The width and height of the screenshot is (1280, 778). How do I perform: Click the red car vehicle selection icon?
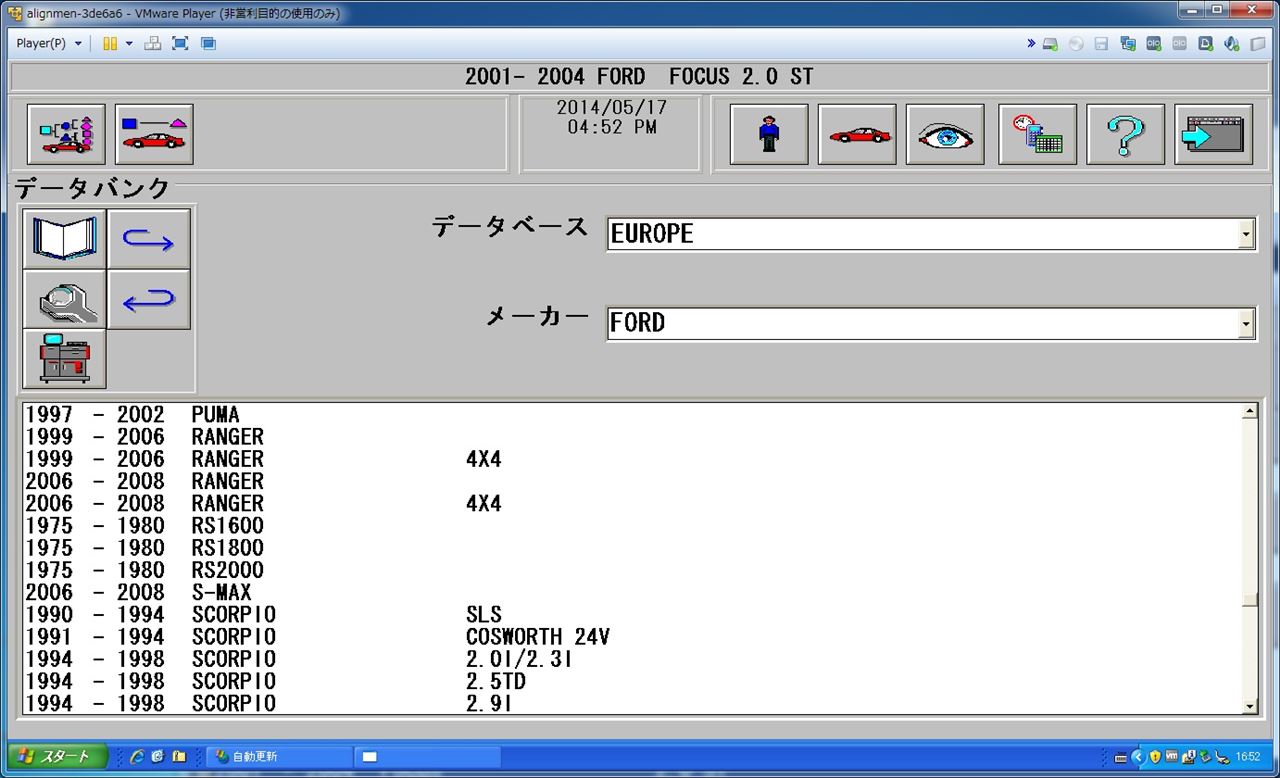(x=857, y=134)
